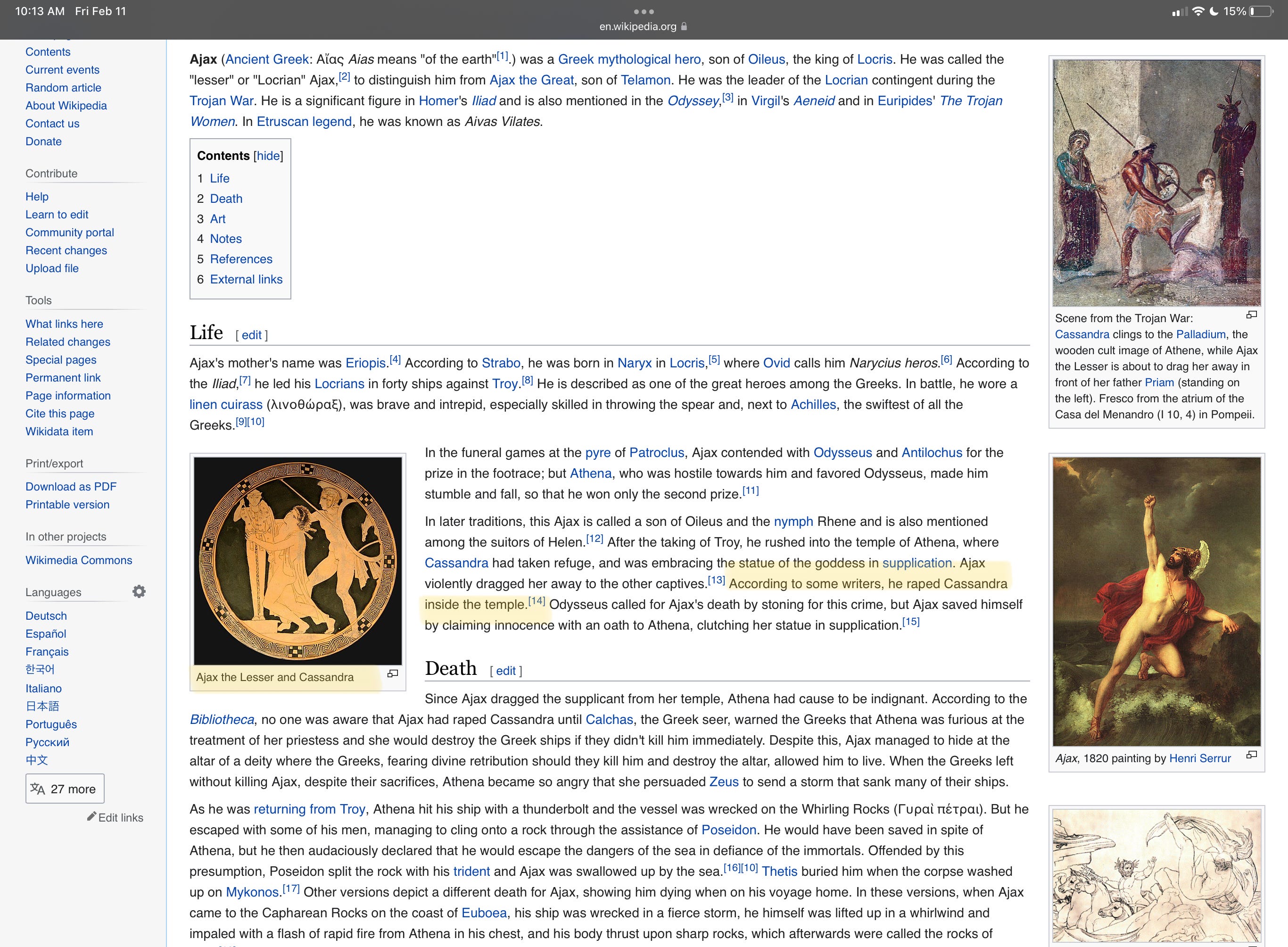Click the pencil icon next to Edit links
The width and height of the screenshot is (1288, 947).
pos(91,816)
